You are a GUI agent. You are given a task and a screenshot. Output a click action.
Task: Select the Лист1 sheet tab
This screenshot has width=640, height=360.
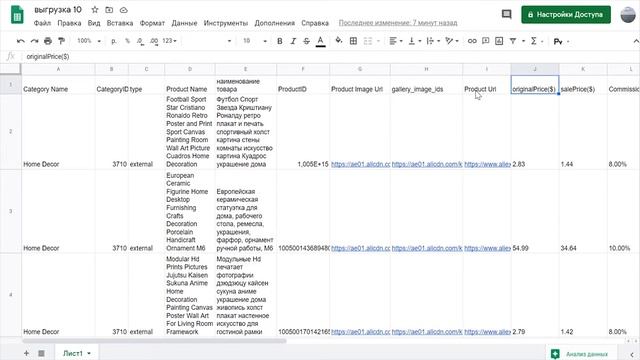[73, 353]
